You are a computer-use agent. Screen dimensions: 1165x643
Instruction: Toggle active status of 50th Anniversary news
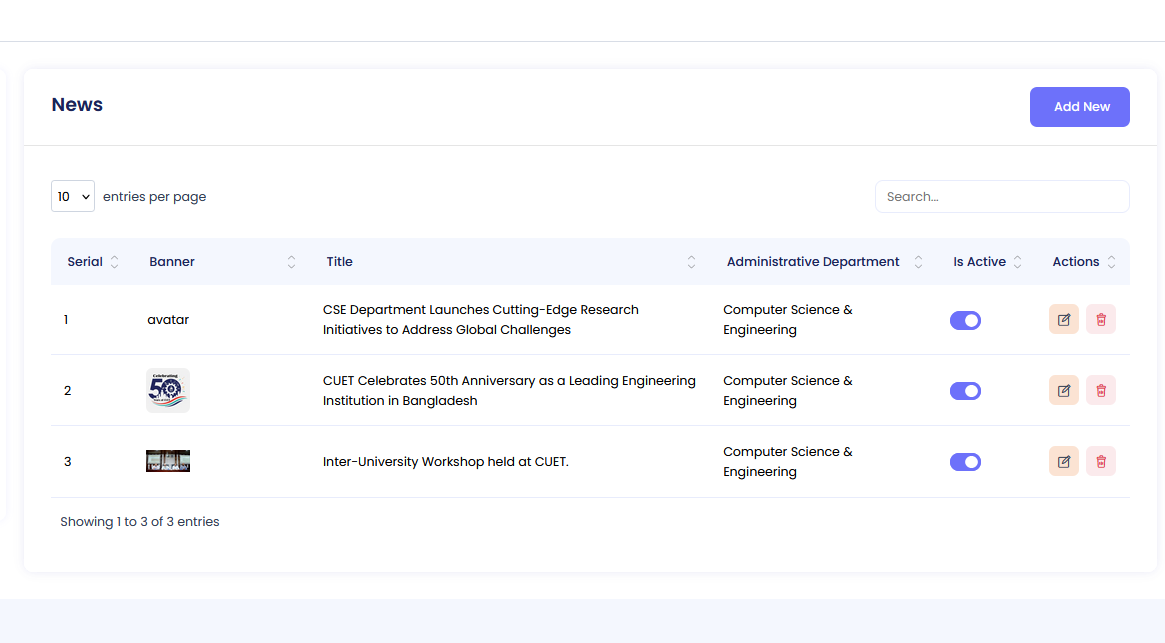965,391
